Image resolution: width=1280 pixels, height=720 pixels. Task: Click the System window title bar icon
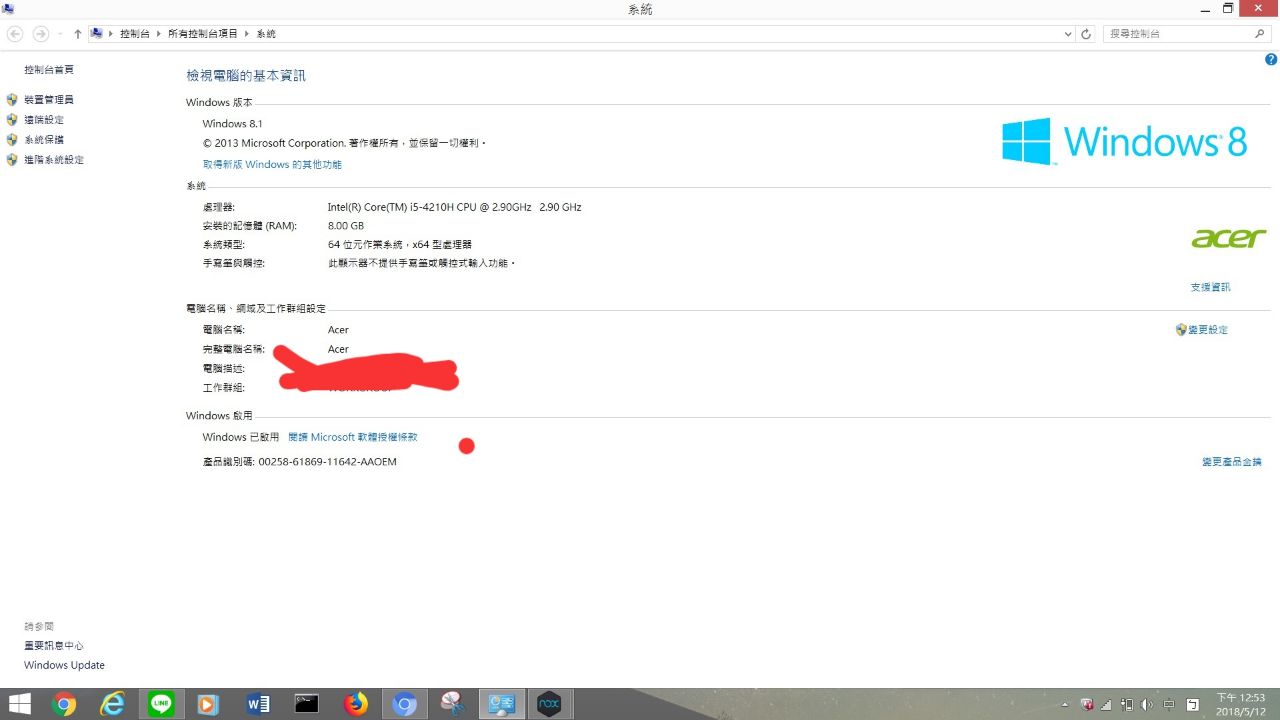(8, 9)
